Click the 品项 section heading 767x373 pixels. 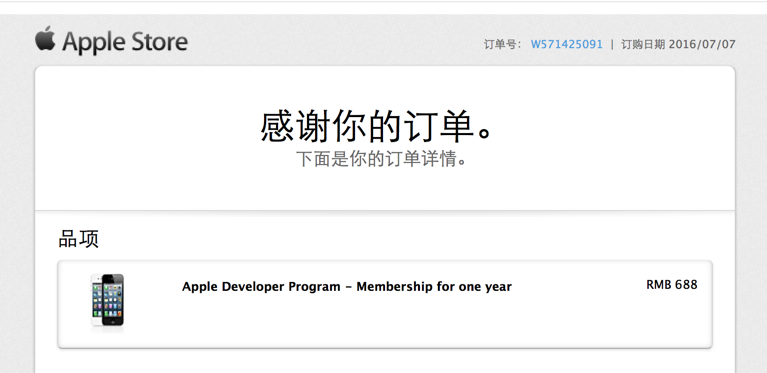pyautogui.click(x=79, y=239)
